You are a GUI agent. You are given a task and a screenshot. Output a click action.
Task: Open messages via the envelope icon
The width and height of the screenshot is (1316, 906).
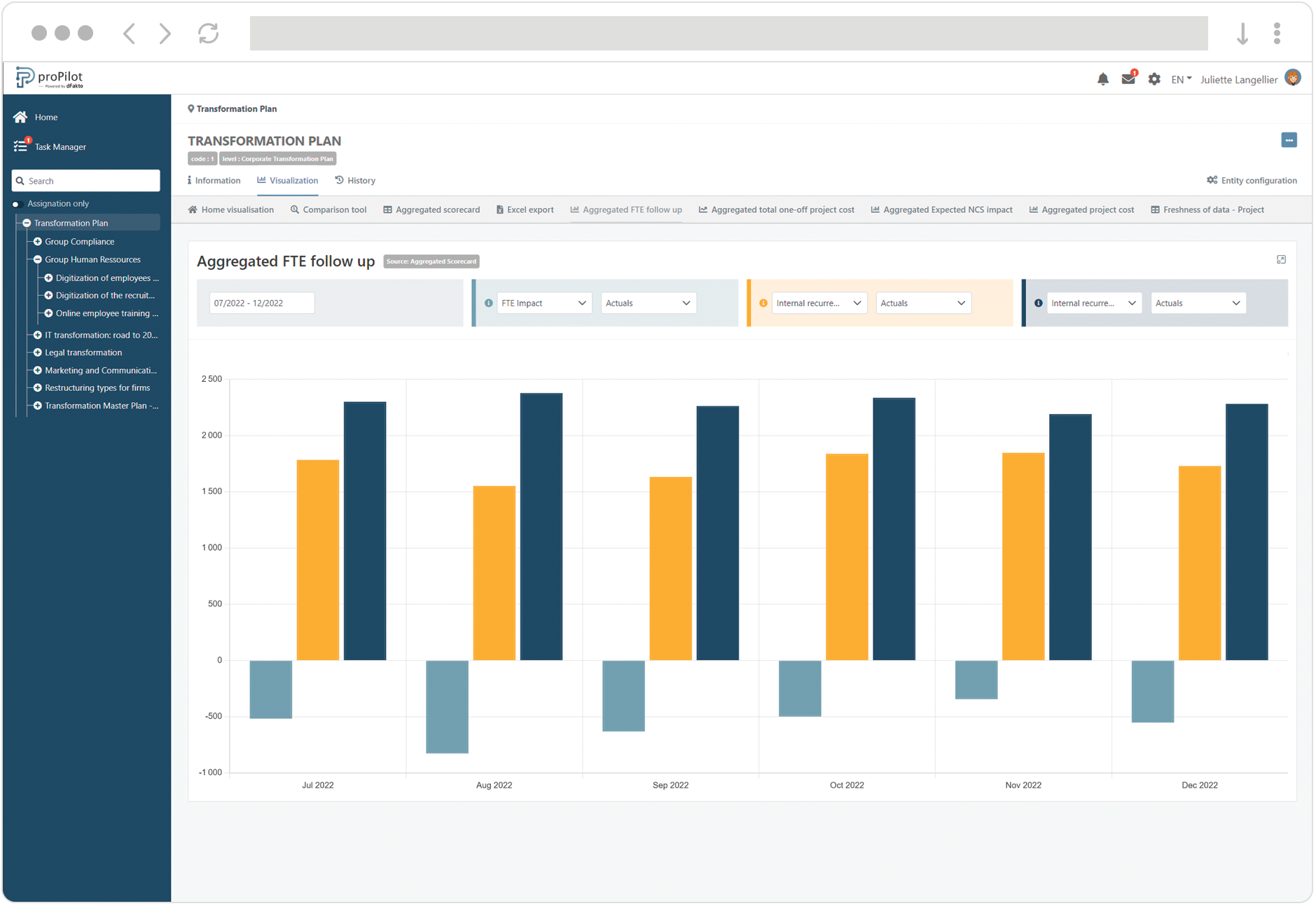point(1128,79)
